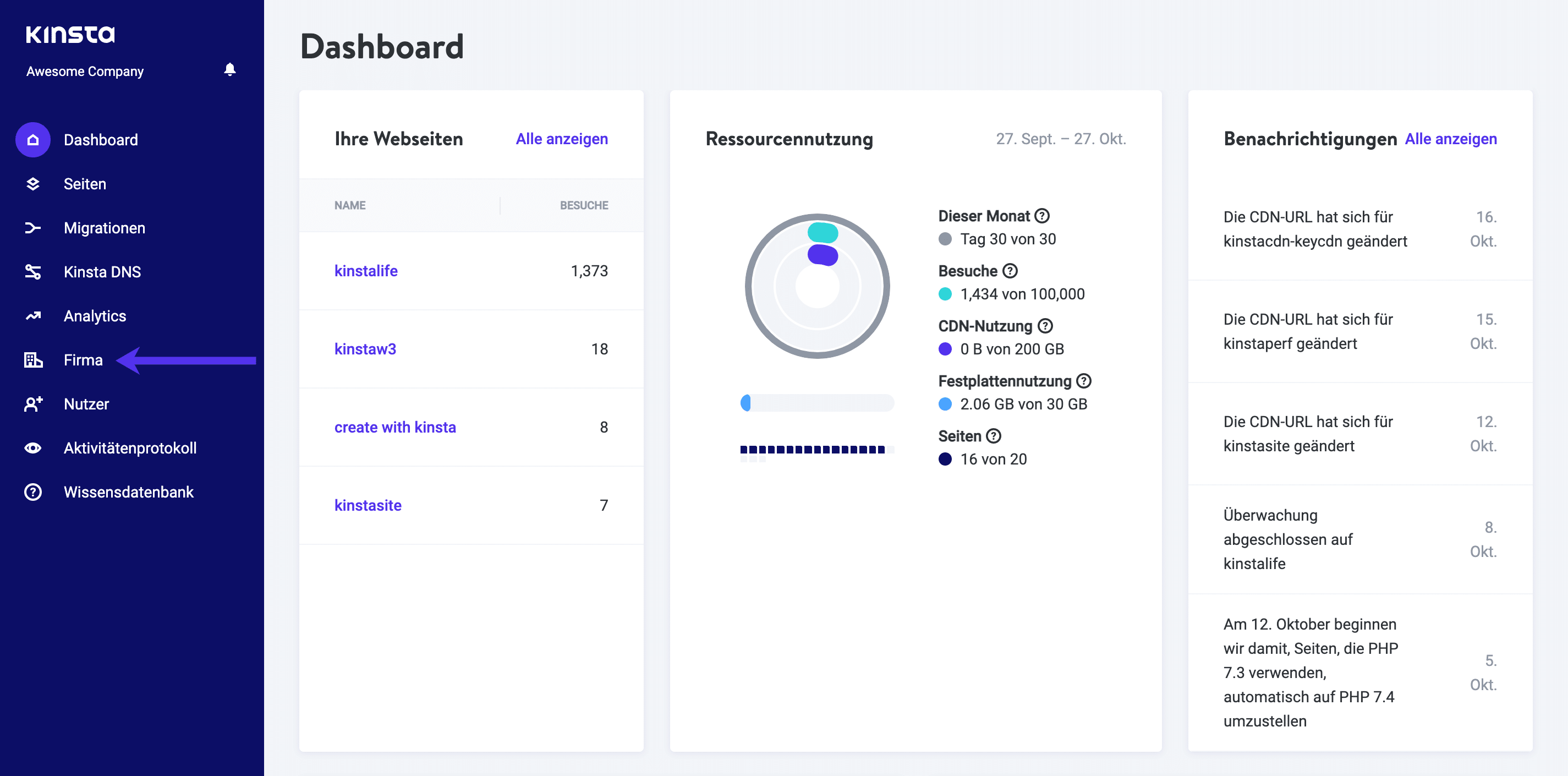This screenshot has height=776, width=1568.
Task: Click help icon beside Festplattennutzung
Action: point(1083,381)
